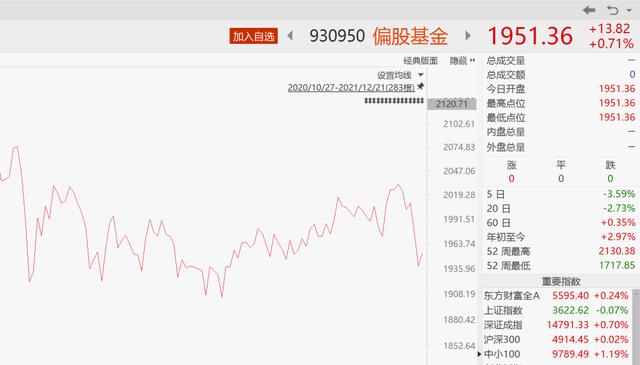Click the 外盘总量 row label
The height and width of the screenshot is (365, 640).
pos(506,147)
